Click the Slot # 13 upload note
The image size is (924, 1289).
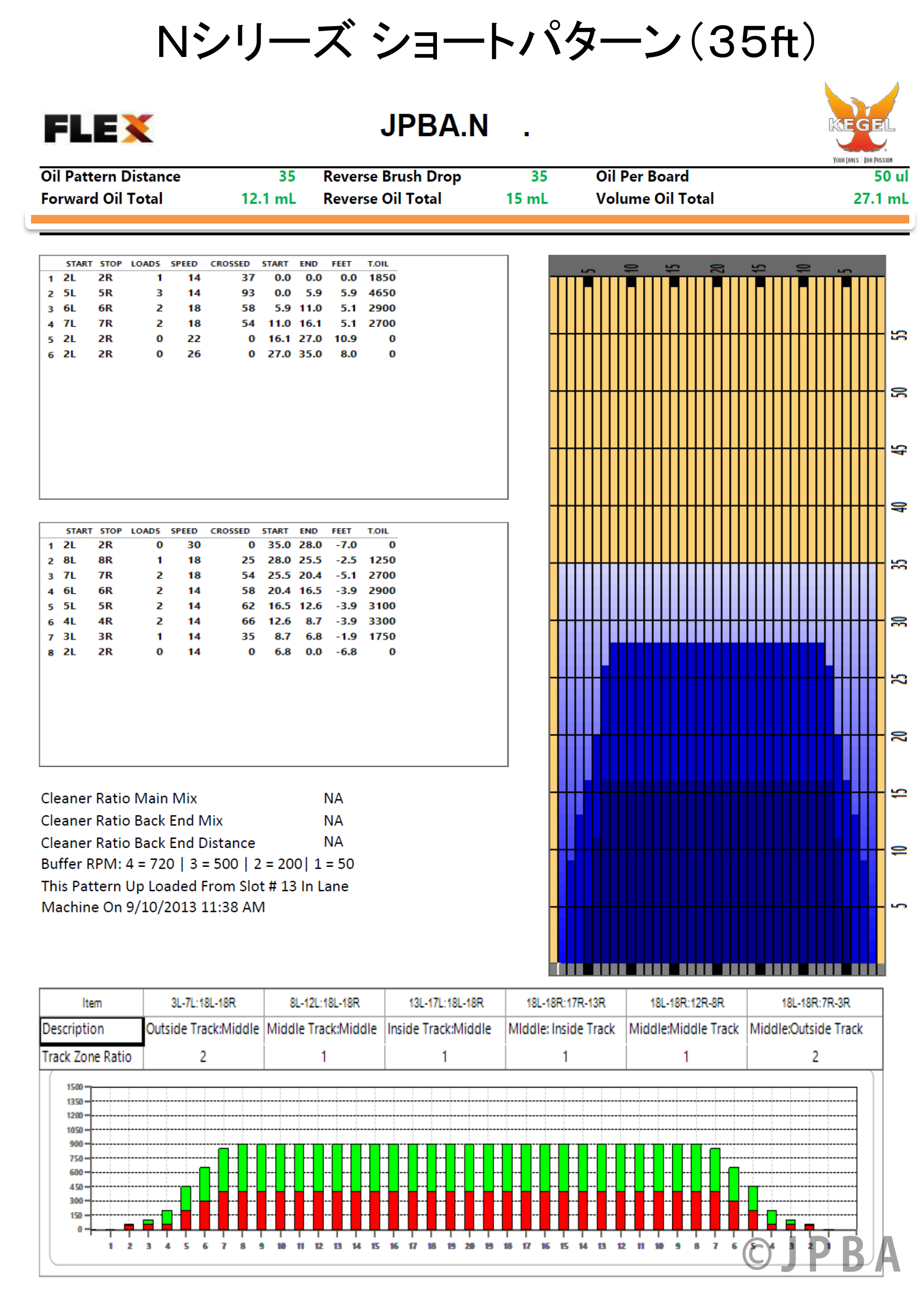pyautogui.click(x=195, y=886)
